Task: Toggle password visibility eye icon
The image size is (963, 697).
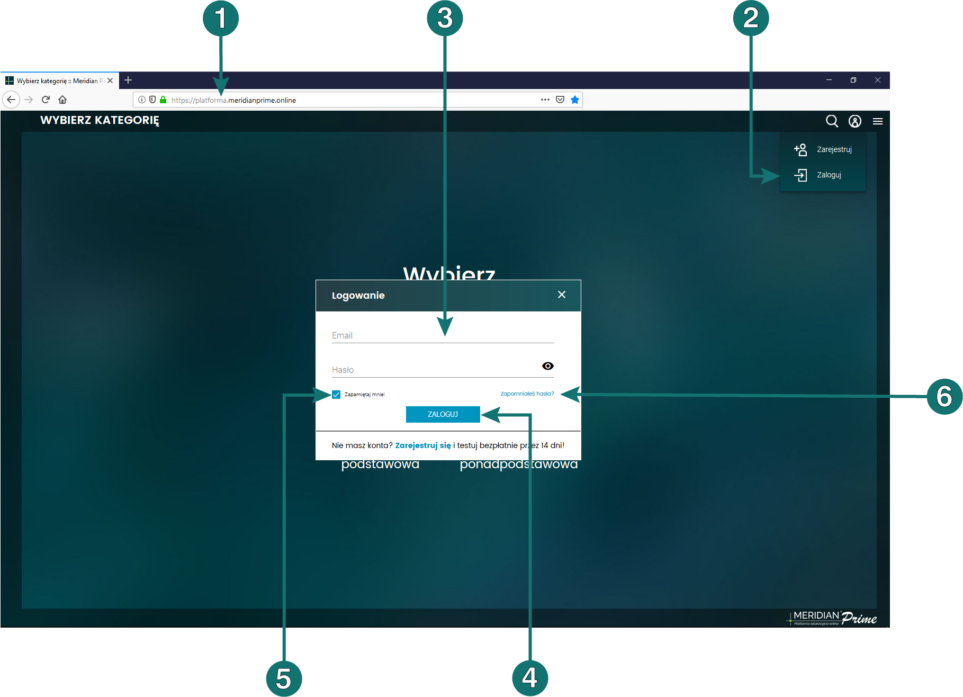Action: click(548, 366)
